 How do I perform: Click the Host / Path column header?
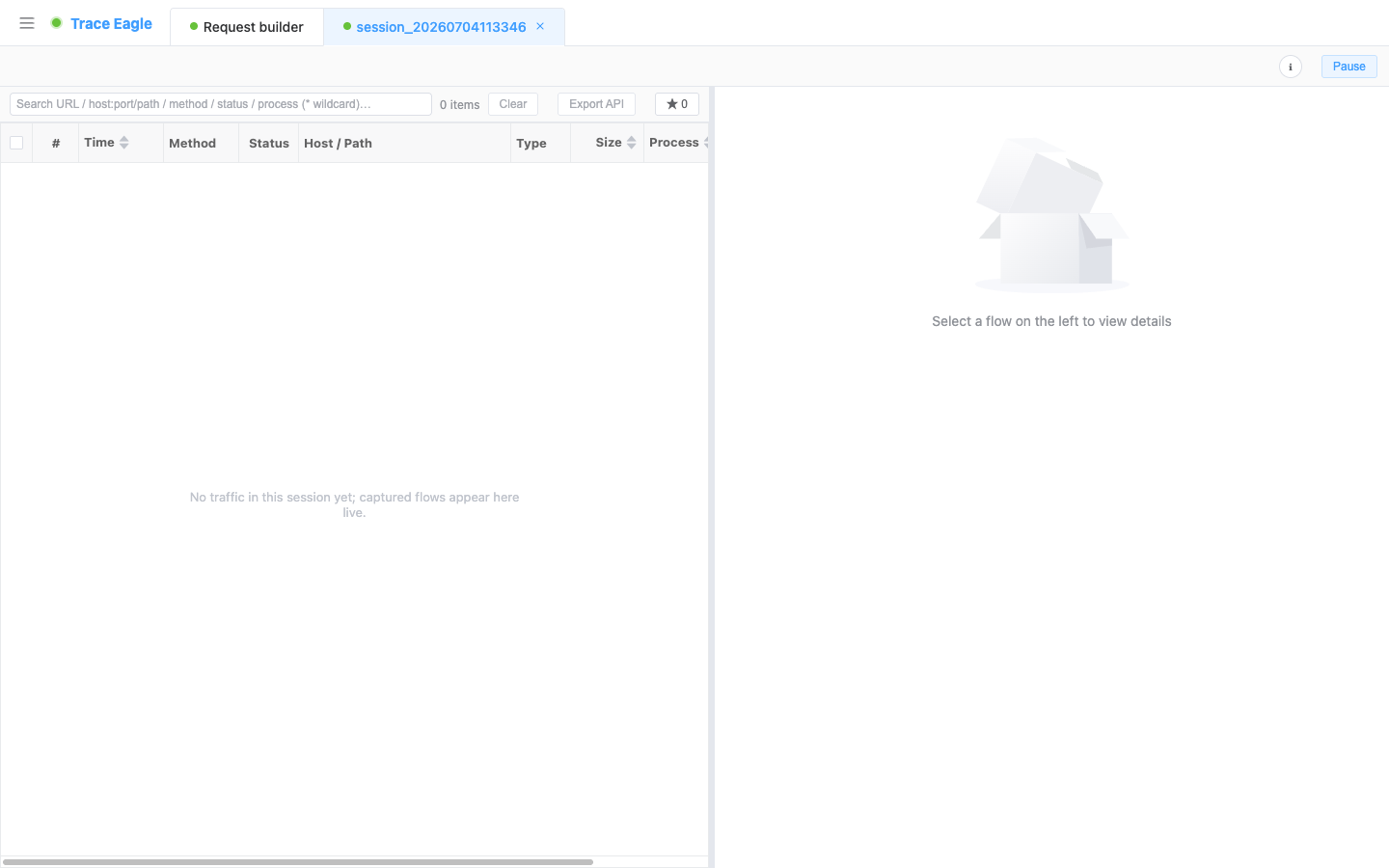pyautogui.click(x=404, y=143)
